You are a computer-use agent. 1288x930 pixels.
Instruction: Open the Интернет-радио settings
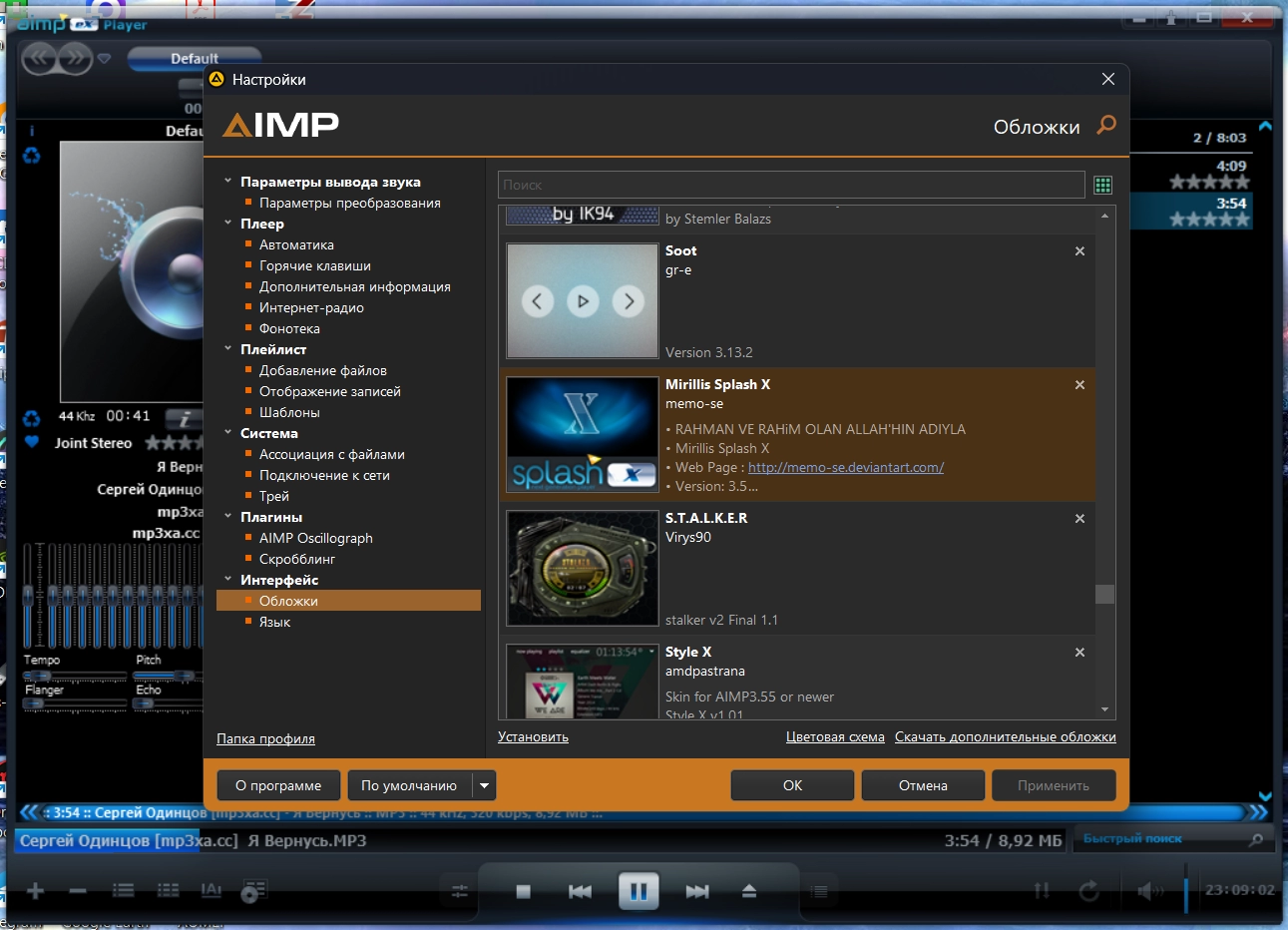(x=311, y=307)
